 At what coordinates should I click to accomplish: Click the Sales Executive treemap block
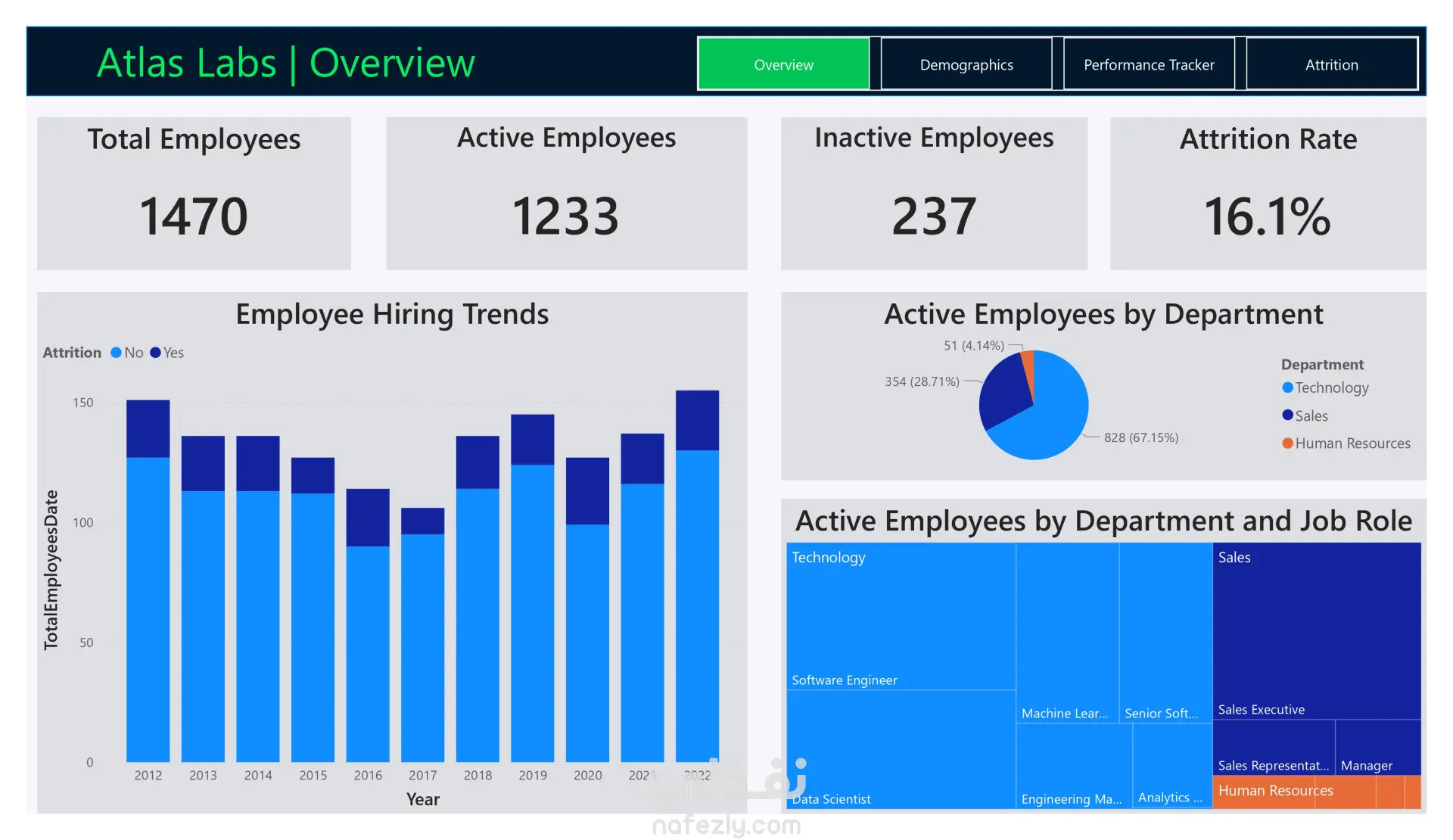[x=1317, y=632]
